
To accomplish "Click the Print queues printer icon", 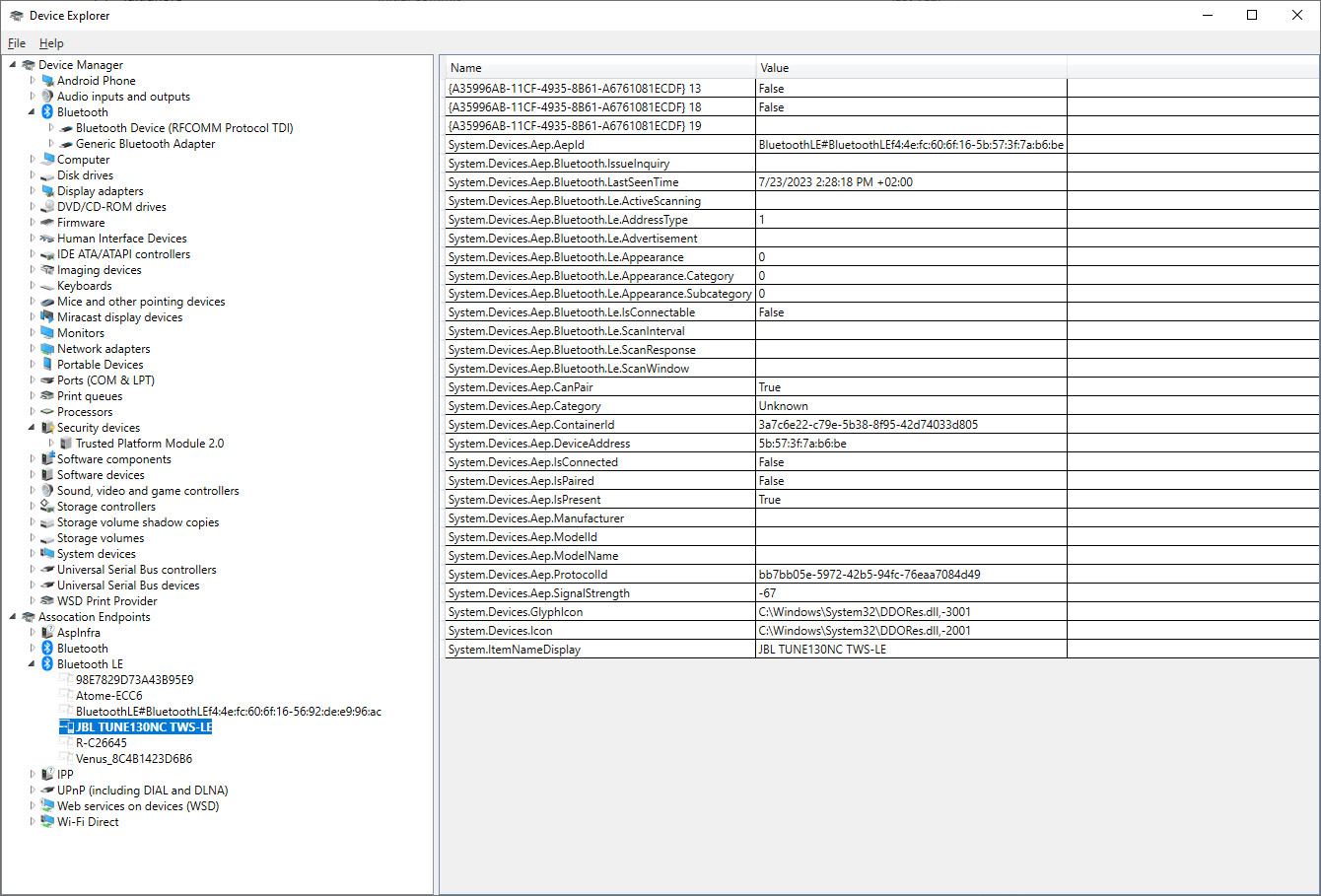I will pos(47,396).
